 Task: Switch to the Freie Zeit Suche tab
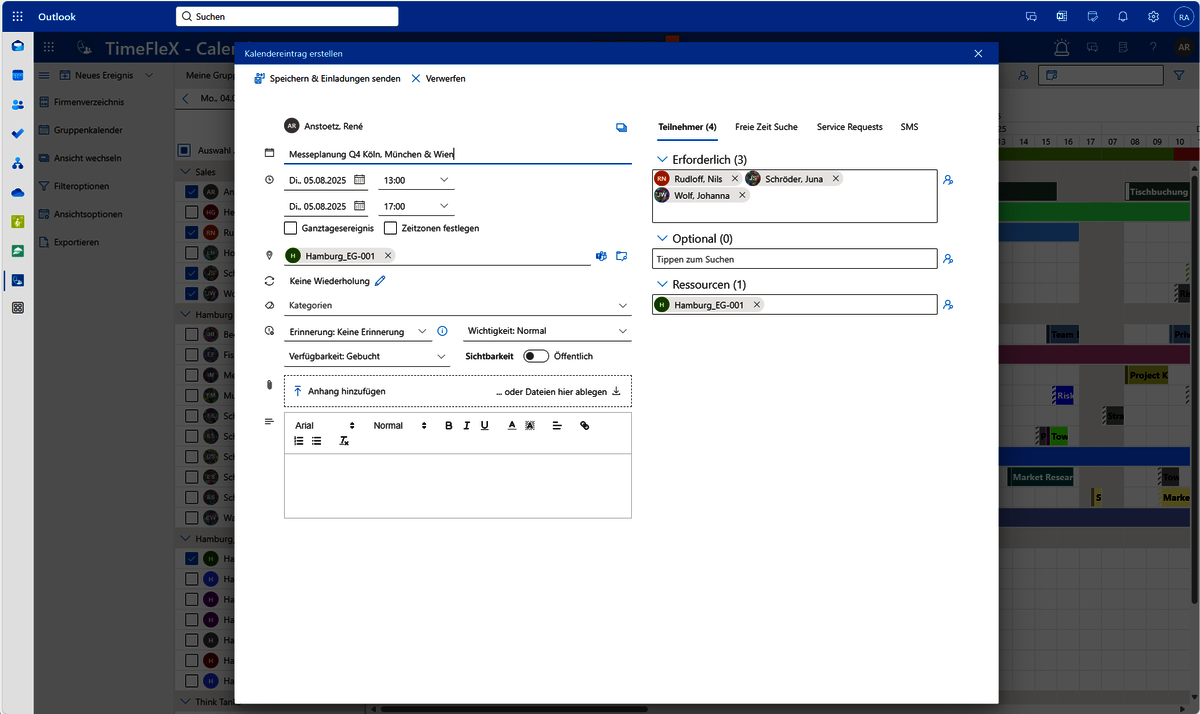766,127
